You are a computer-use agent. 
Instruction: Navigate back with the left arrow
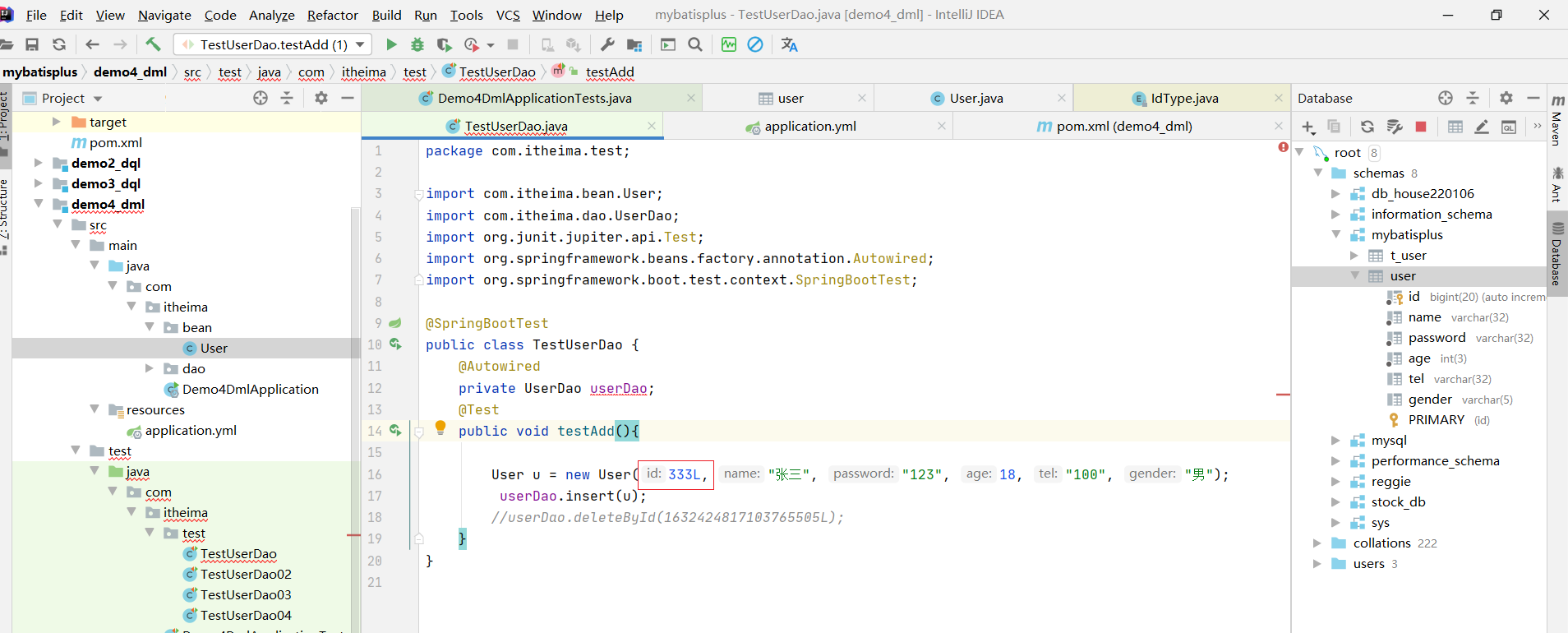coord(92,44)
